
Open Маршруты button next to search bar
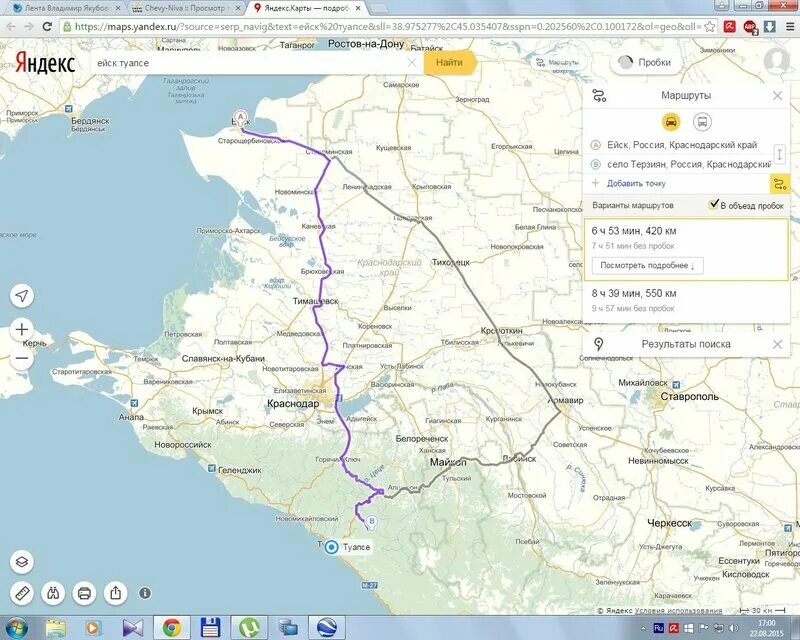pyautogui.click(x=558, y=63)
